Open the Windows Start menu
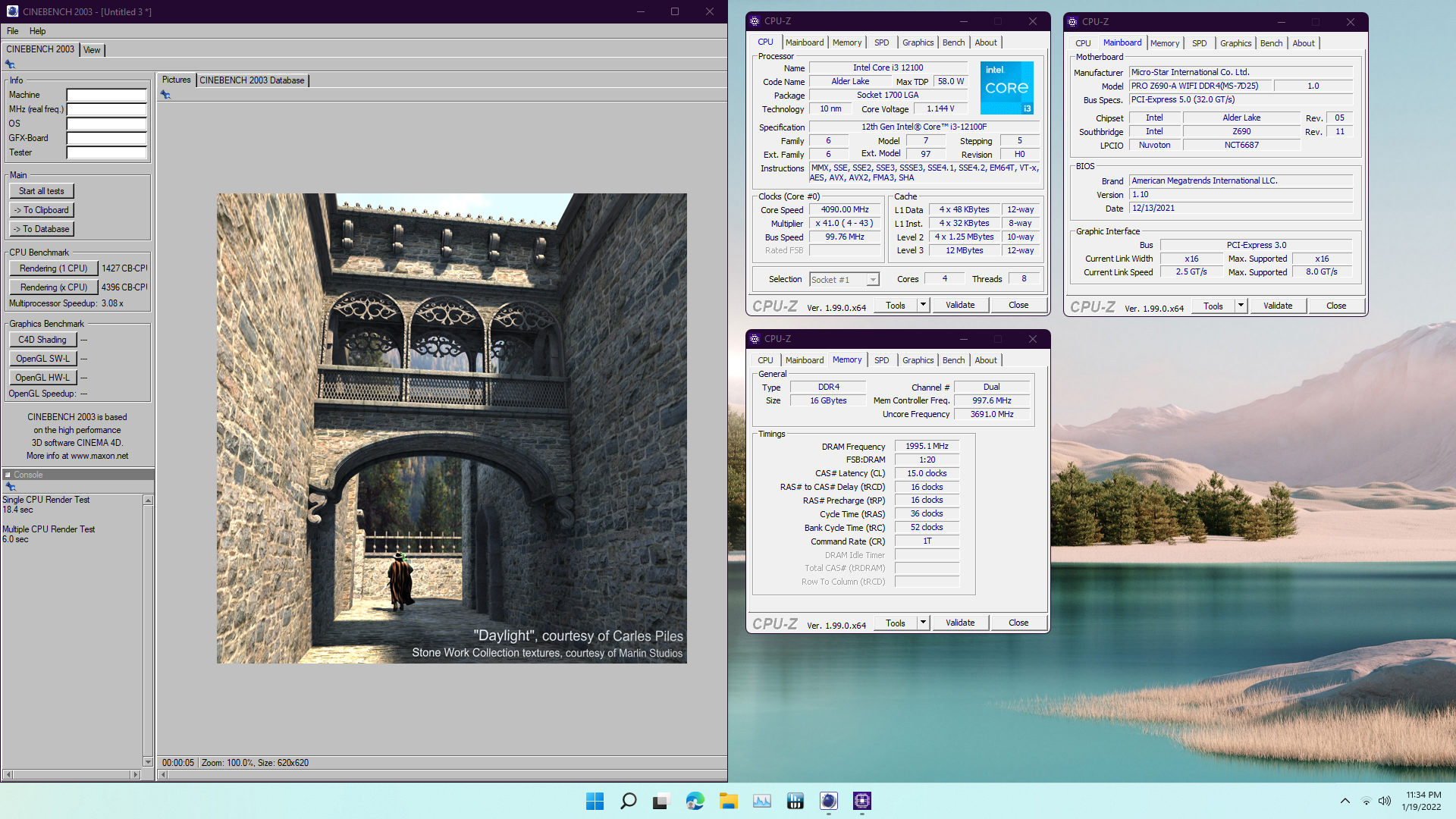The height and width of the screenshot is (819, 1456). [x=595, y=801]
